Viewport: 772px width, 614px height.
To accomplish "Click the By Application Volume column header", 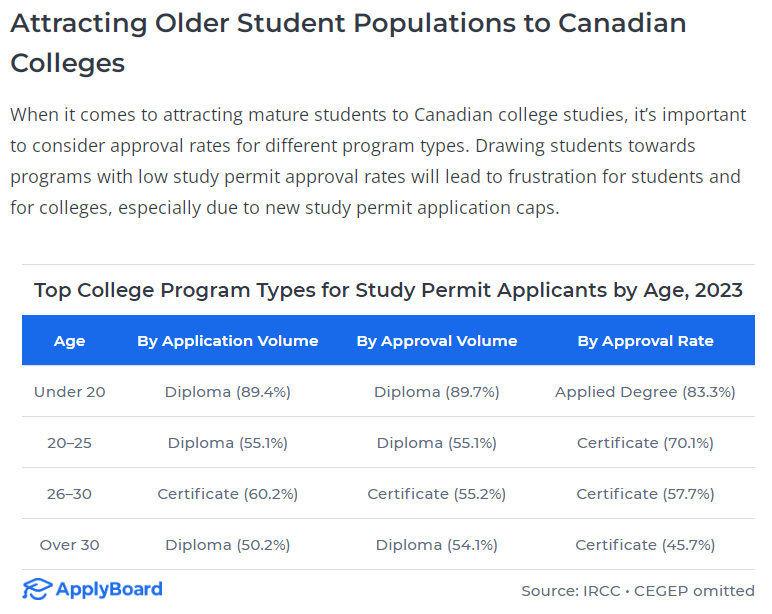I will click(x=228, y=341).
